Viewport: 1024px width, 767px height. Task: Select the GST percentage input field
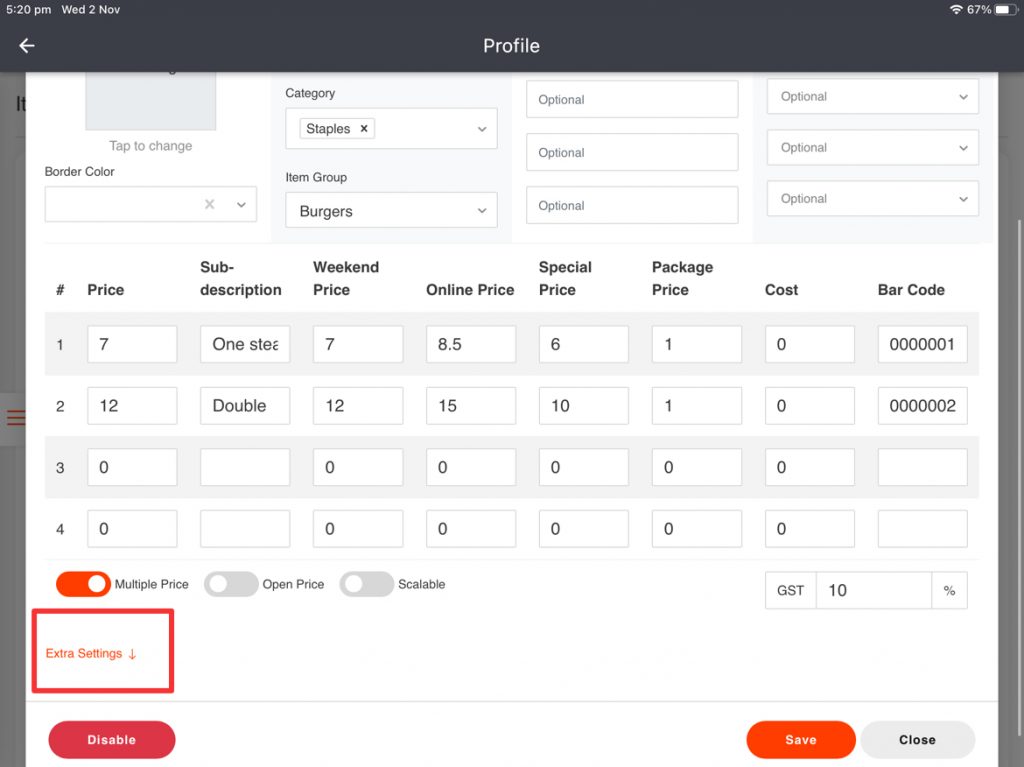[x=873, y=590]
